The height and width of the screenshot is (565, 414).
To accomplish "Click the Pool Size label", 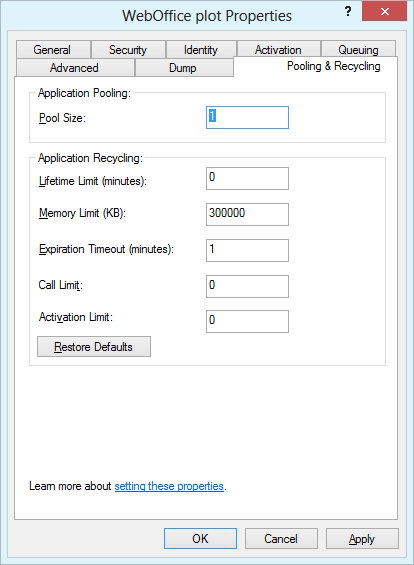I will [x=62, y=118].
